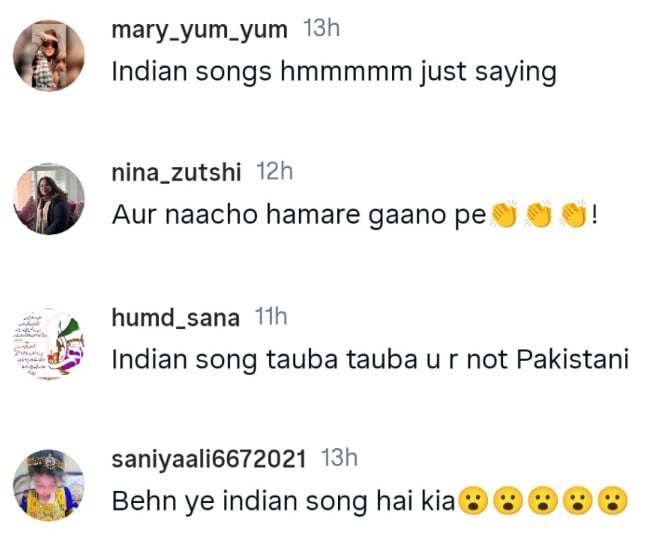The image size is (659, 542).
Task: Click the 13h timestamp on mary_yum_yum's comment
Action: click(321, 29)
